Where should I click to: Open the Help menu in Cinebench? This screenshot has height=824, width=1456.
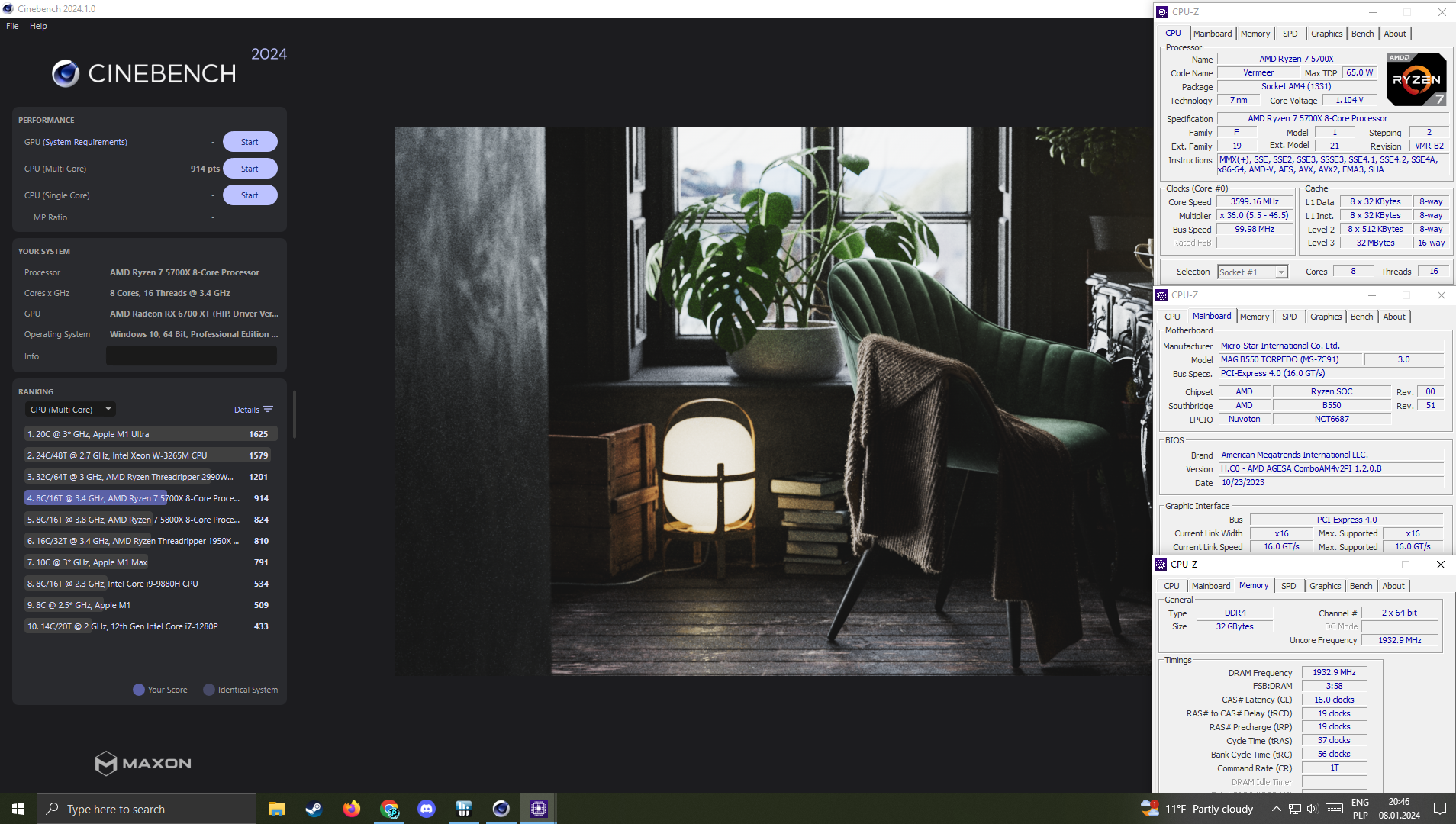pyautogui.click(x=38, y=26)
